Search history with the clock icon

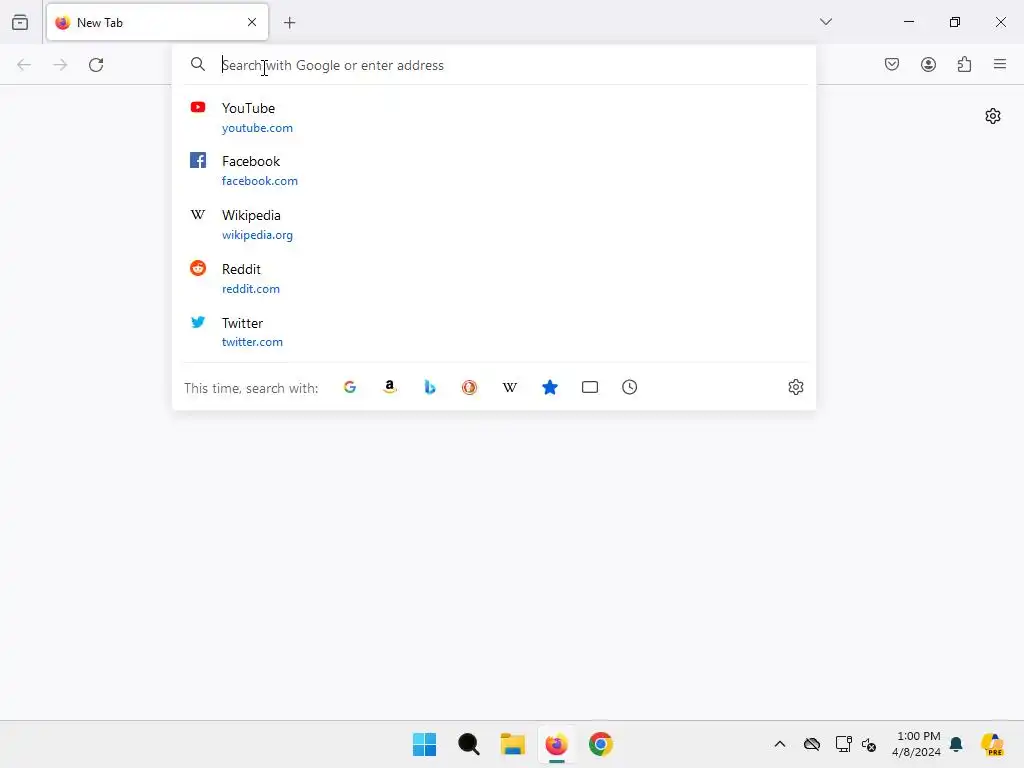click(x=630, y=387)
